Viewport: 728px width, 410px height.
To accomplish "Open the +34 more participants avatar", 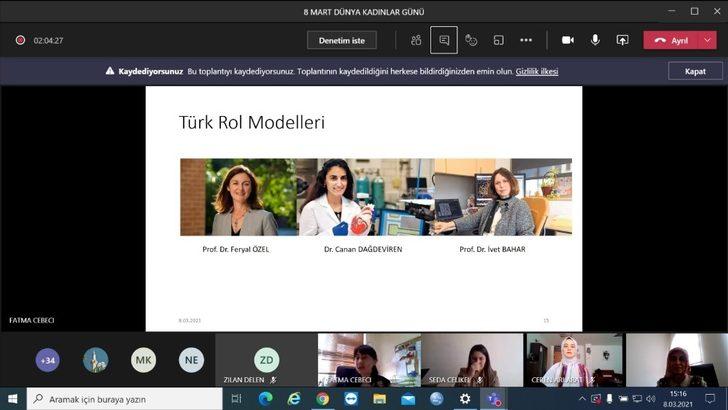I will pyautogui.click(x=48, y=360).
